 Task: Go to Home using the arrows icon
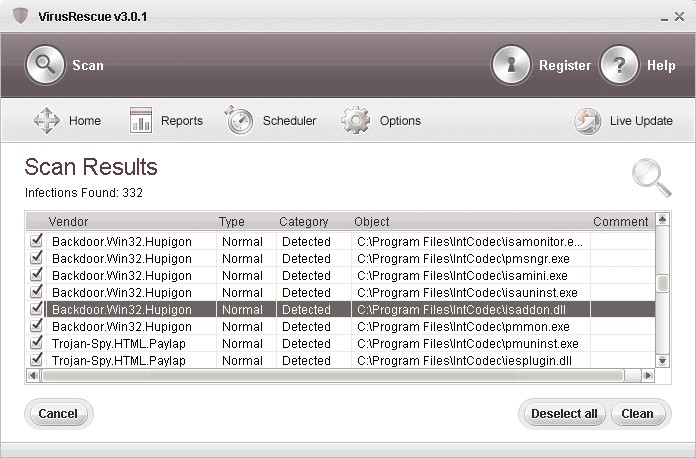point(47,121)
